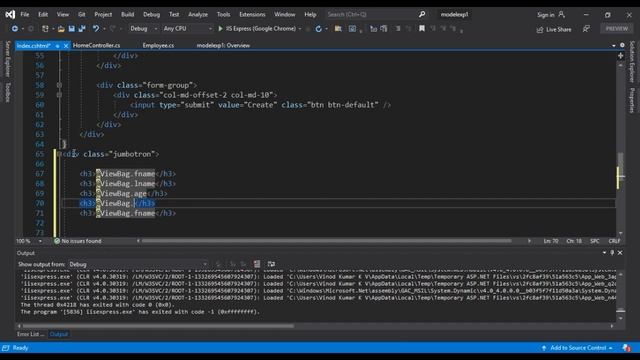
Task: Click the Output panel horizontal scrollbar
Action: pos(158,326)
